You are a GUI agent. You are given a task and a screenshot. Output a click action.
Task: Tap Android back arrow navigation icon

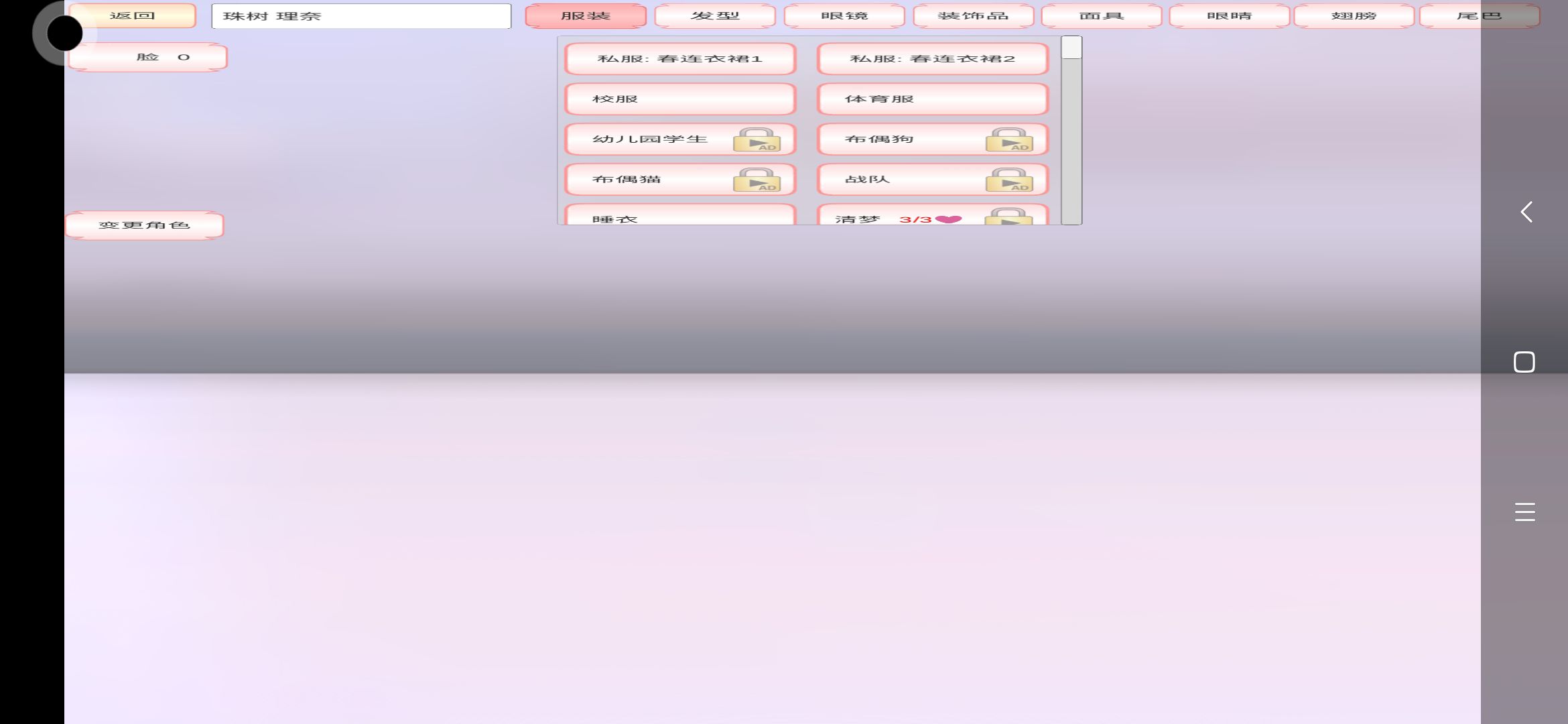(x=1526, y=213)
